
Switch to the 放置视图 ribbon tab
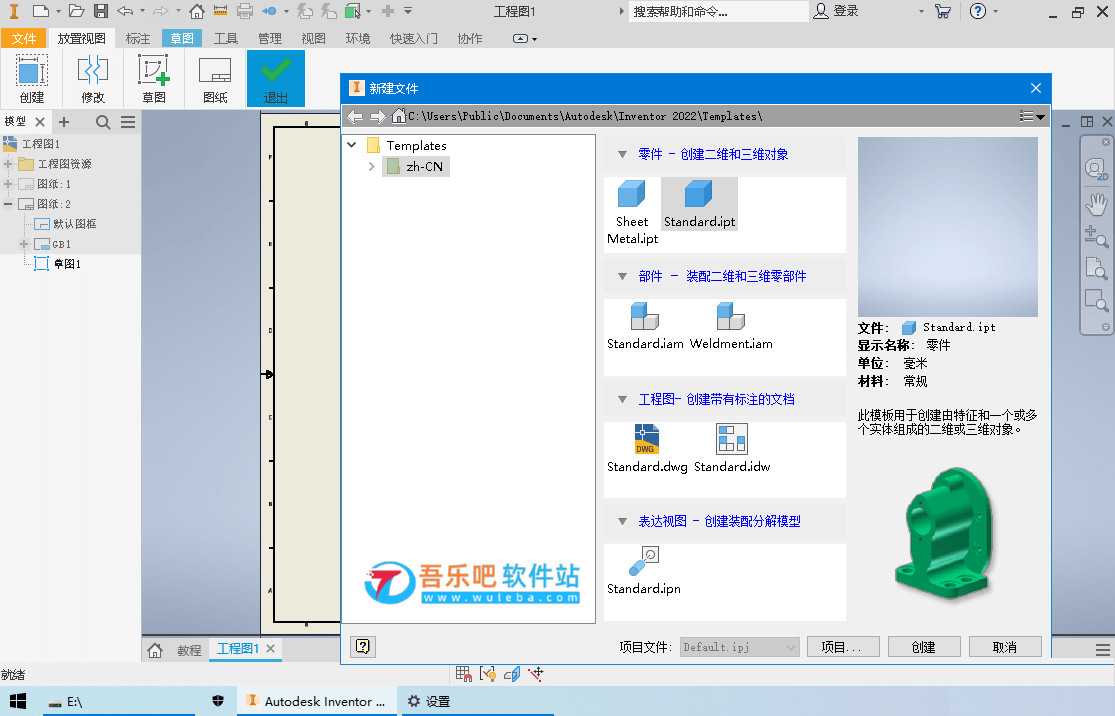point(82,38)
